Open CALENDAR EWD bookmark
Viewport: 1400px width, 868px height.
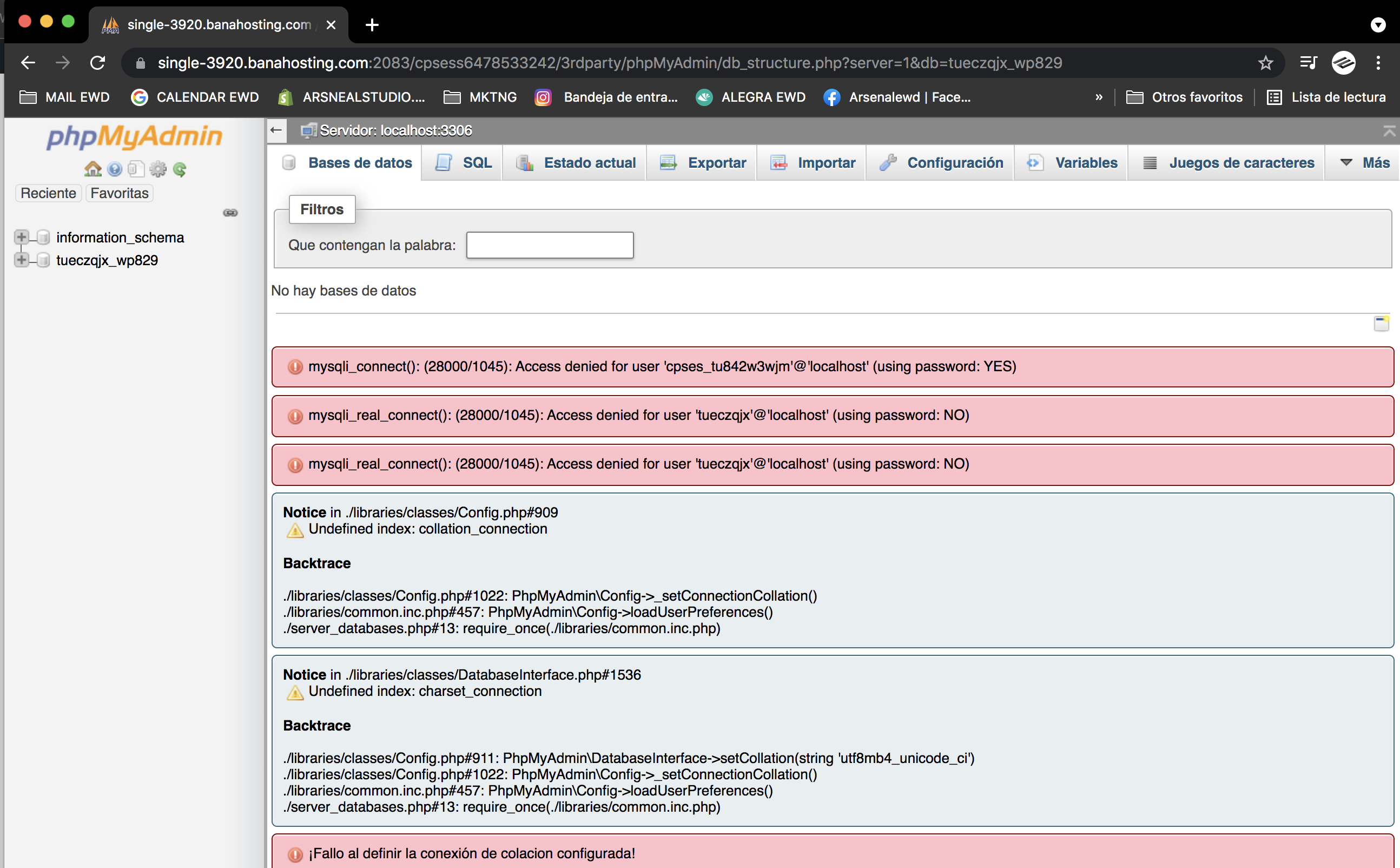pyautogui.click(x=195, y=97)
